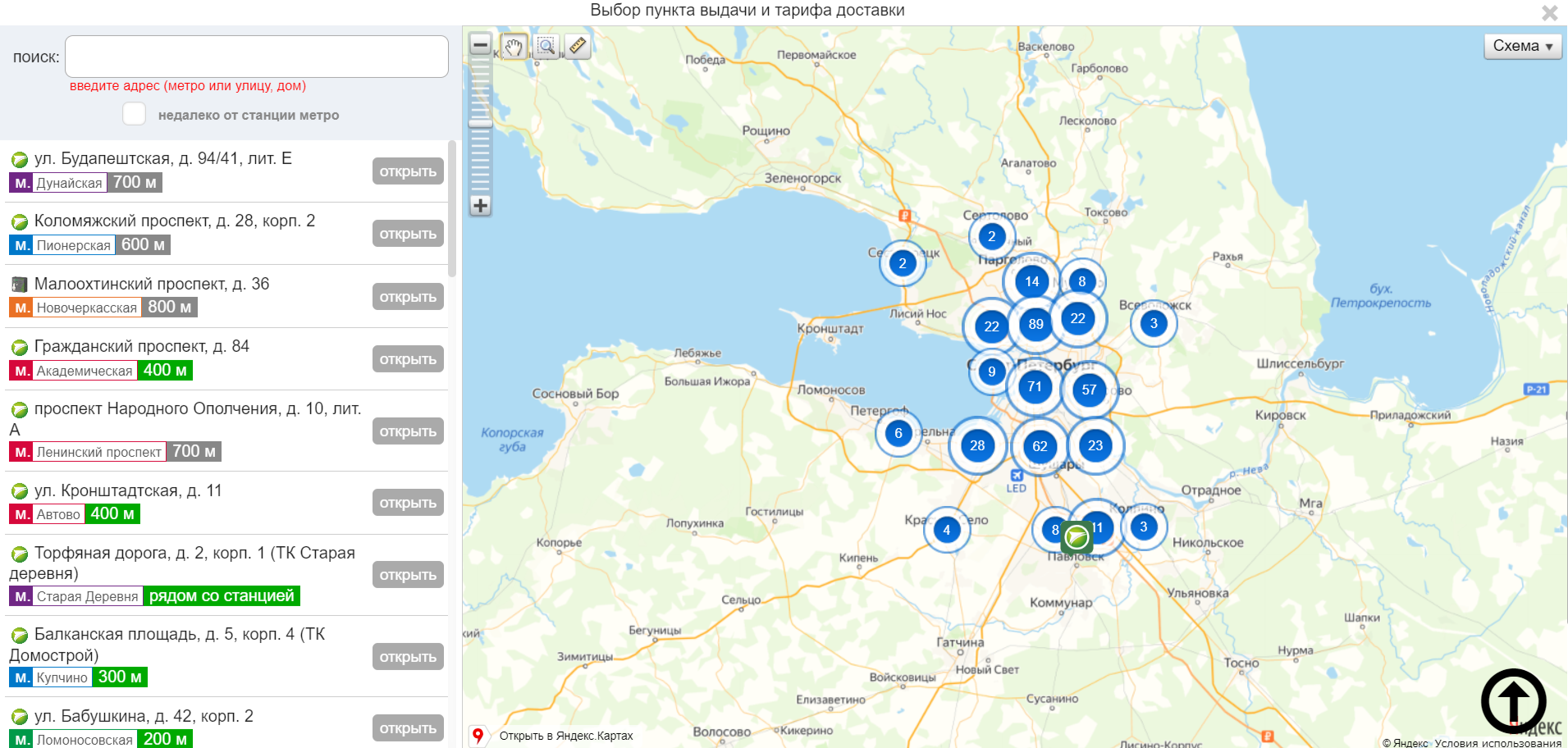Zoom in the map with plus button
Screen dimensions: 1568x748
pos(481,206)
